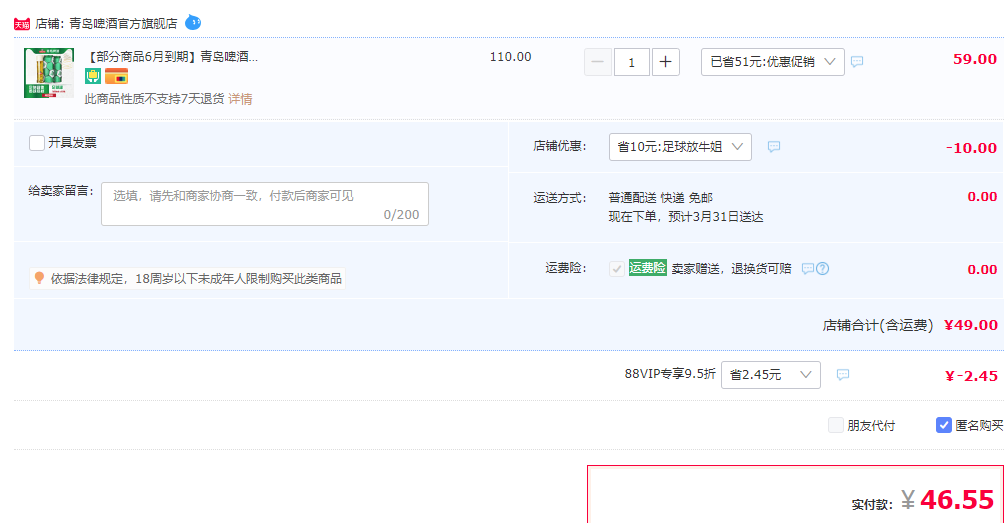This screenshot has height=523, width=1006.
Task: Click the store discount amount -10.00
Action: [971, 148]
